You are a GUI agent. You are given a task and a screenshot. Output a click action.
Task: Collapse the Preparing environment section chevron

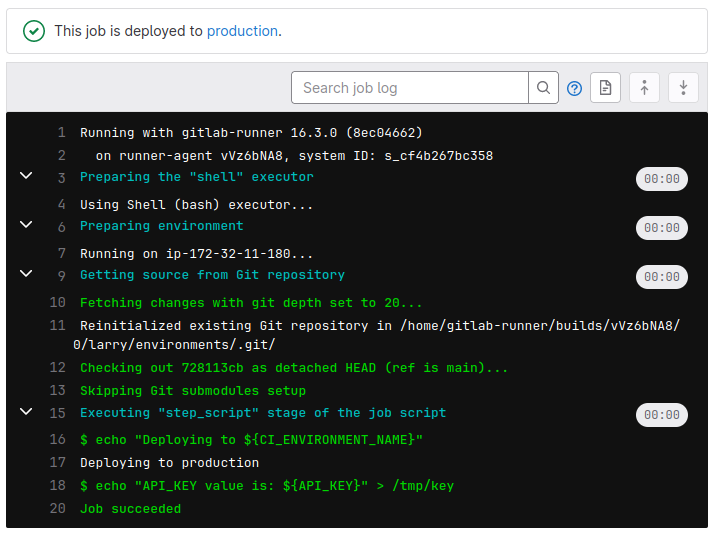click(x=26, y=225)
